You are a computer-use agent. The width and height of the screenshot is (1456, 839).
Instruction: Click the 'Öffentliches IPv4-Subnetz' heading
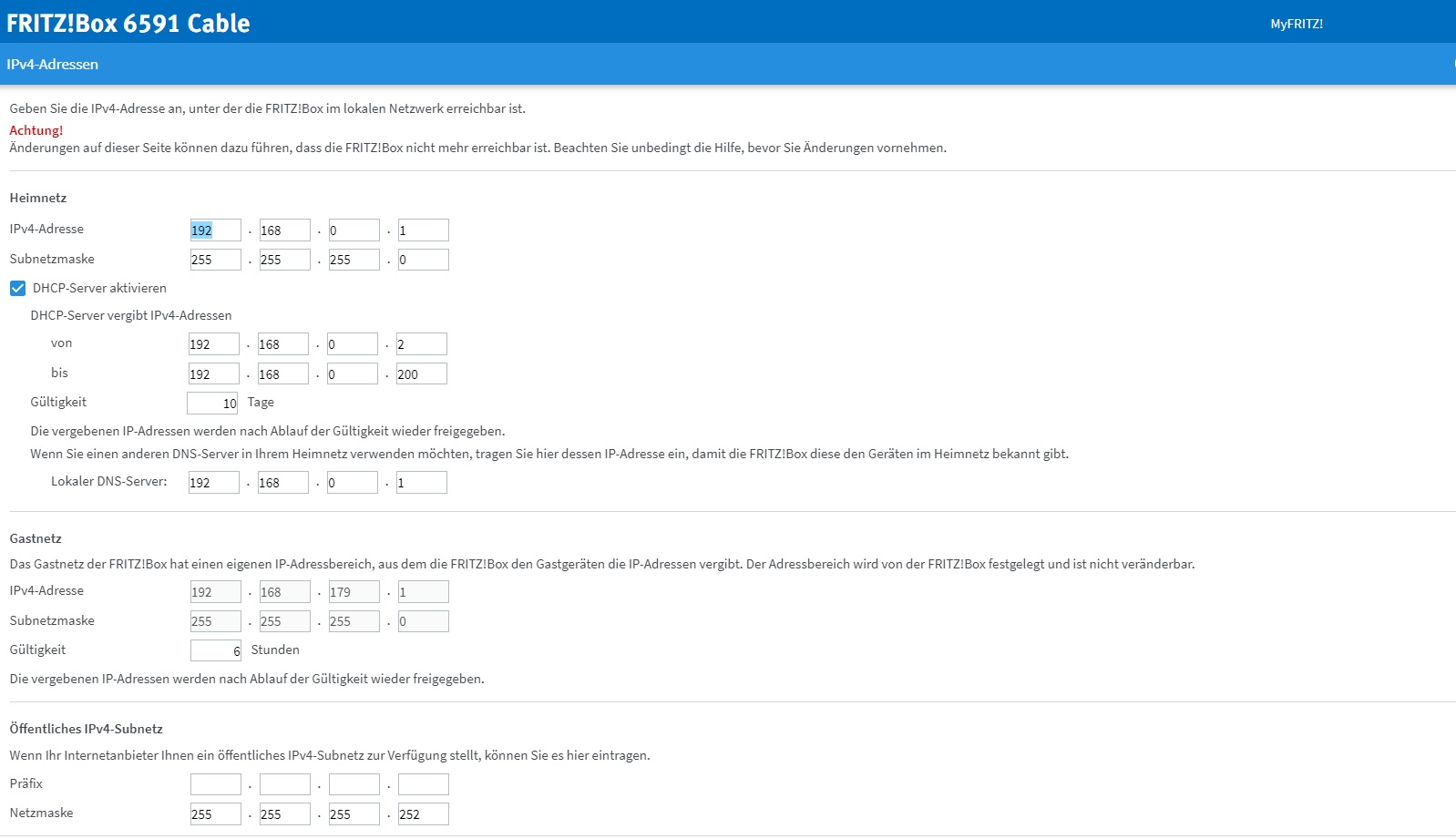[87, 729]
